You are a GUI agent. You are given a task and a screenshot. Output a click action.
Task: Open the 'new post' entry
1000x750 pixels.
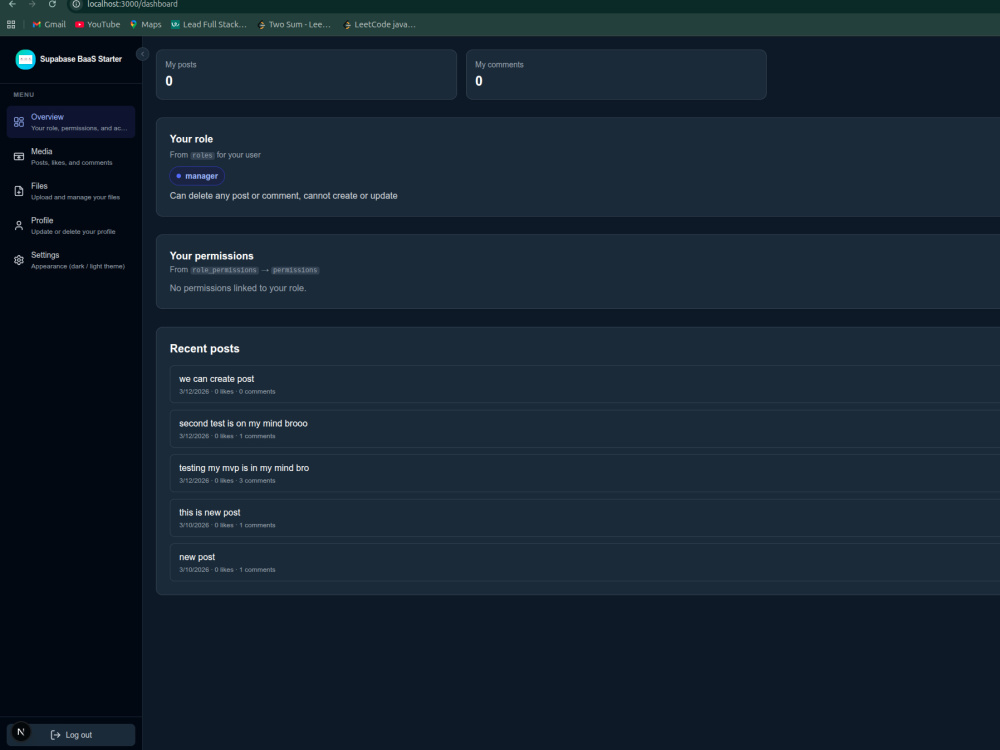(x=584, y=562)
